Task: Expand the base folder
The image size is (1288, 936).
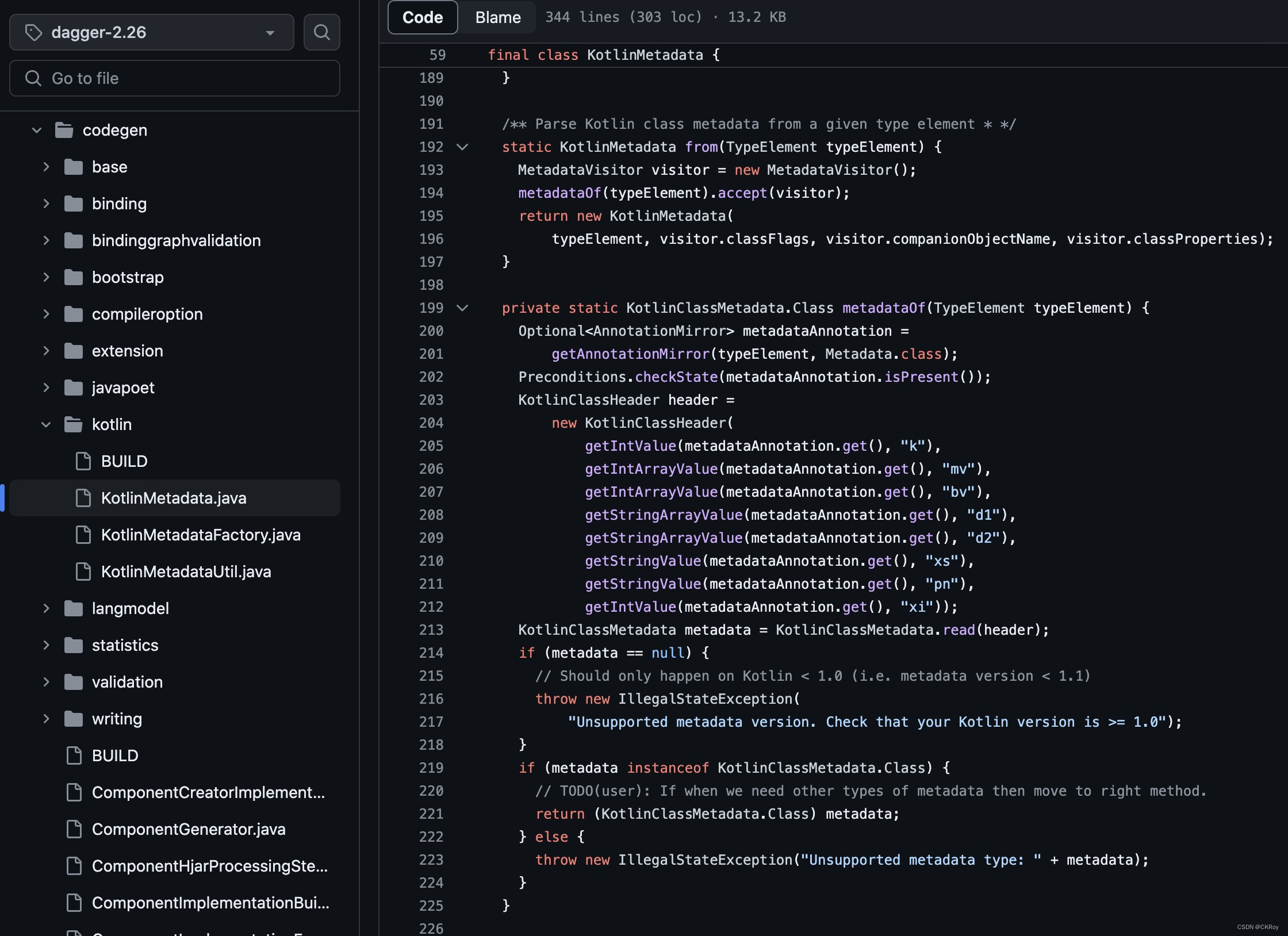Action: pyautogui.click(x=47, y=167)
